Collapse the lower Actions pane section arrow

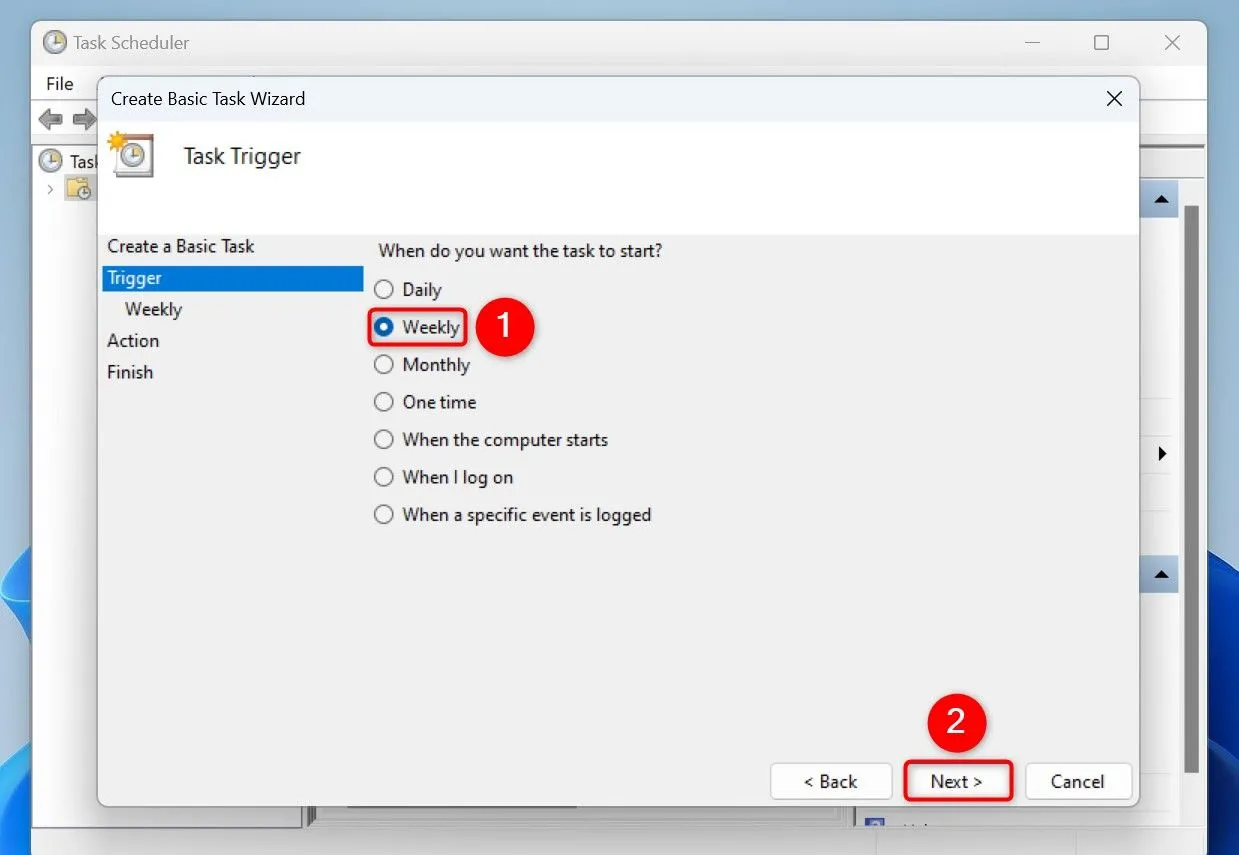click(1161, 575)
